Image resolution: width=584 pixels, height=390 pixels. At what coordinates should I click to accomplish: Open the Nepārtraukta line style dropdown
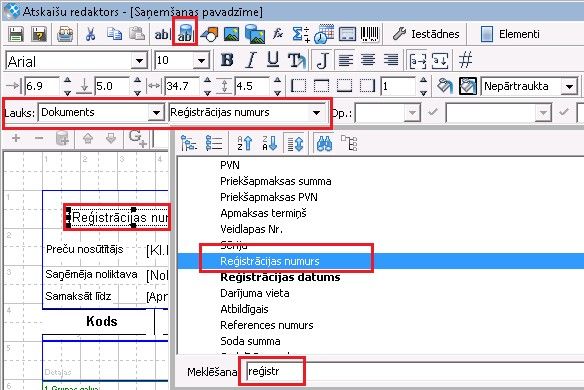click(x=569, y=86)
